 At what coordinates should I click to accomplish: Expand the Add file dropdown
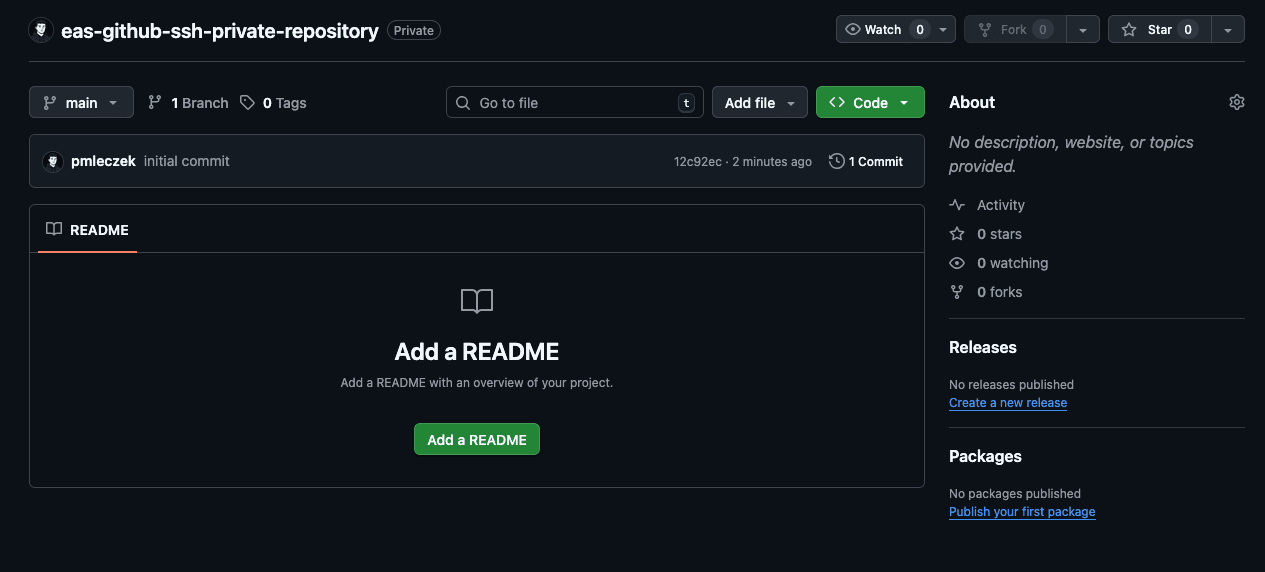(x=759, y=103)
